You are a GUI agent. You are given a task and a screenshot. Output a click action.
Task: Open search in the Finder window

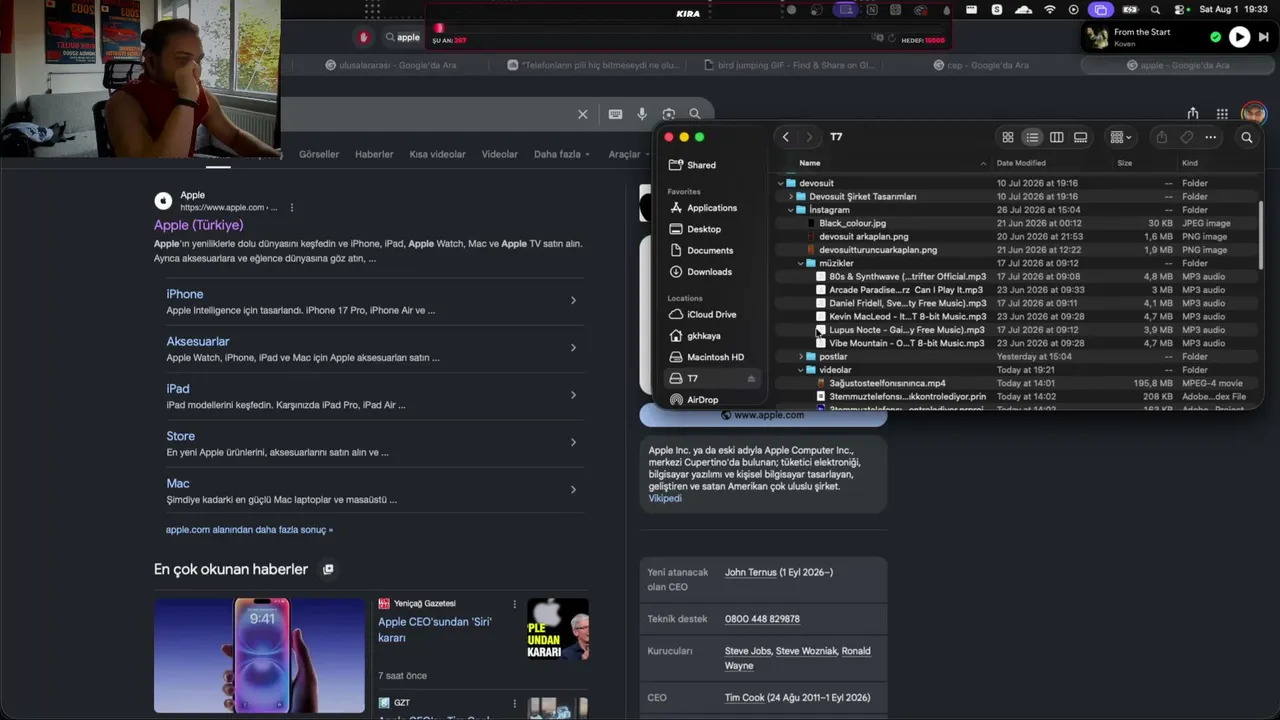[1247, 137]
